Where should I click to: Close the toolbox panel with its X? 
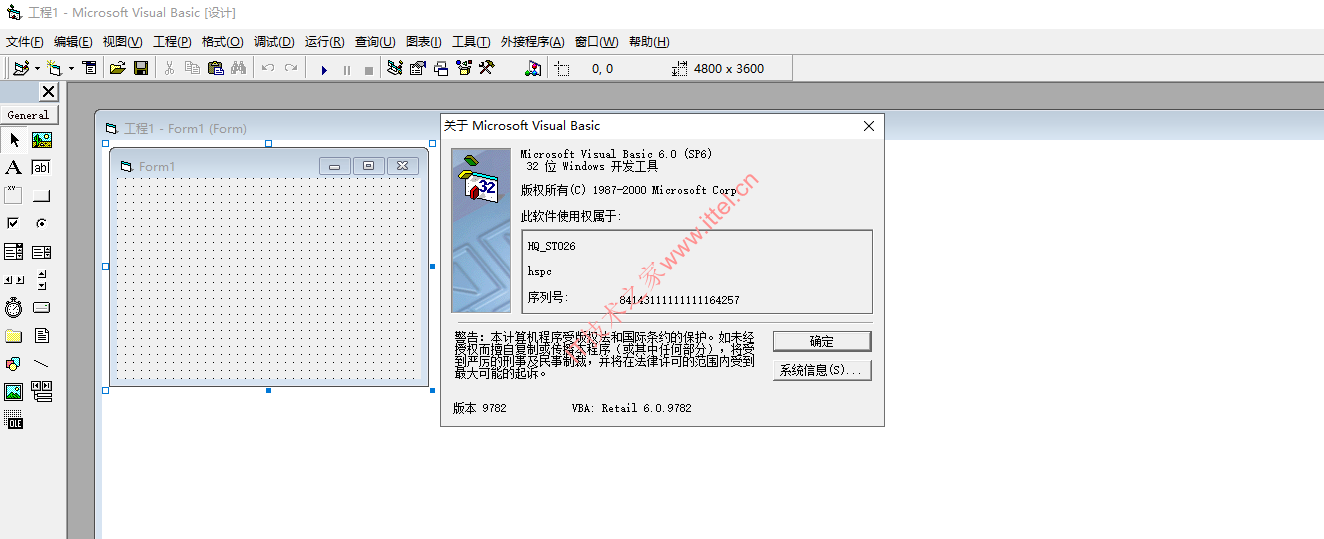[x=48, y=92]
